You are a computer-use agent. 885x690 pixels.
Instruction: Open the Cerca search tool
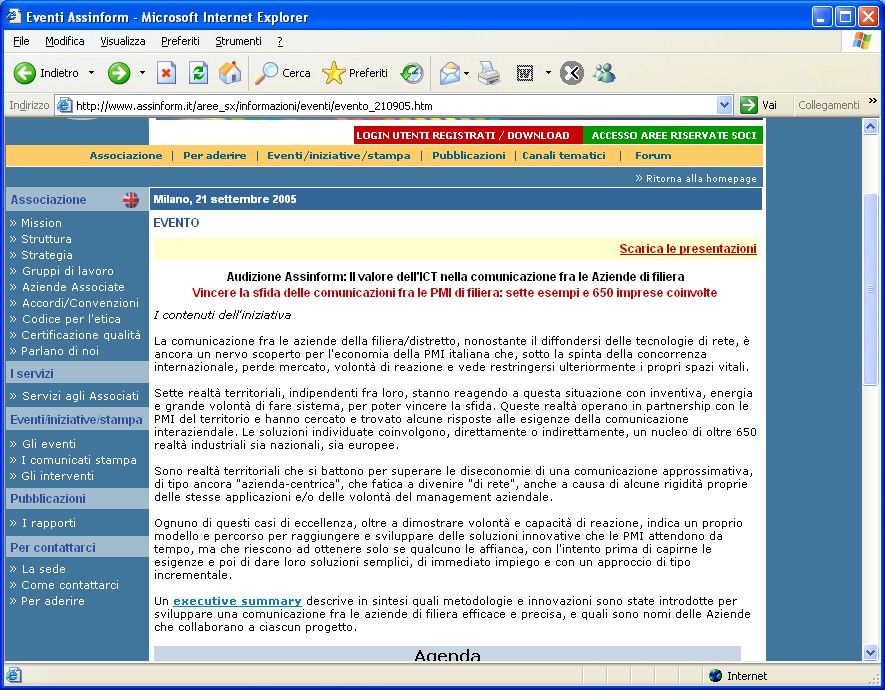pyautogui.click(x=283, y=73)
